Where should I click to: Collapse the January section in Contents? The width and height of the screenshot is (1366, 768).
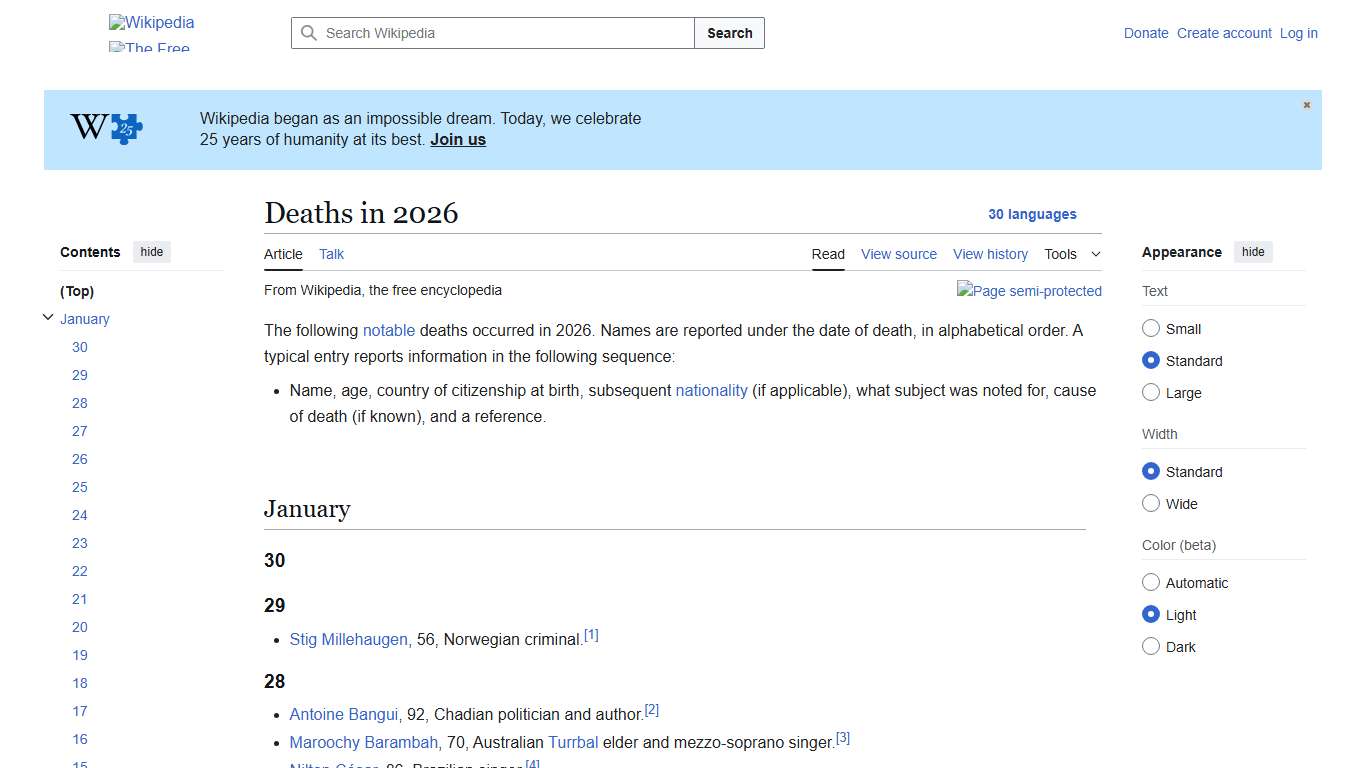point(48,316)
